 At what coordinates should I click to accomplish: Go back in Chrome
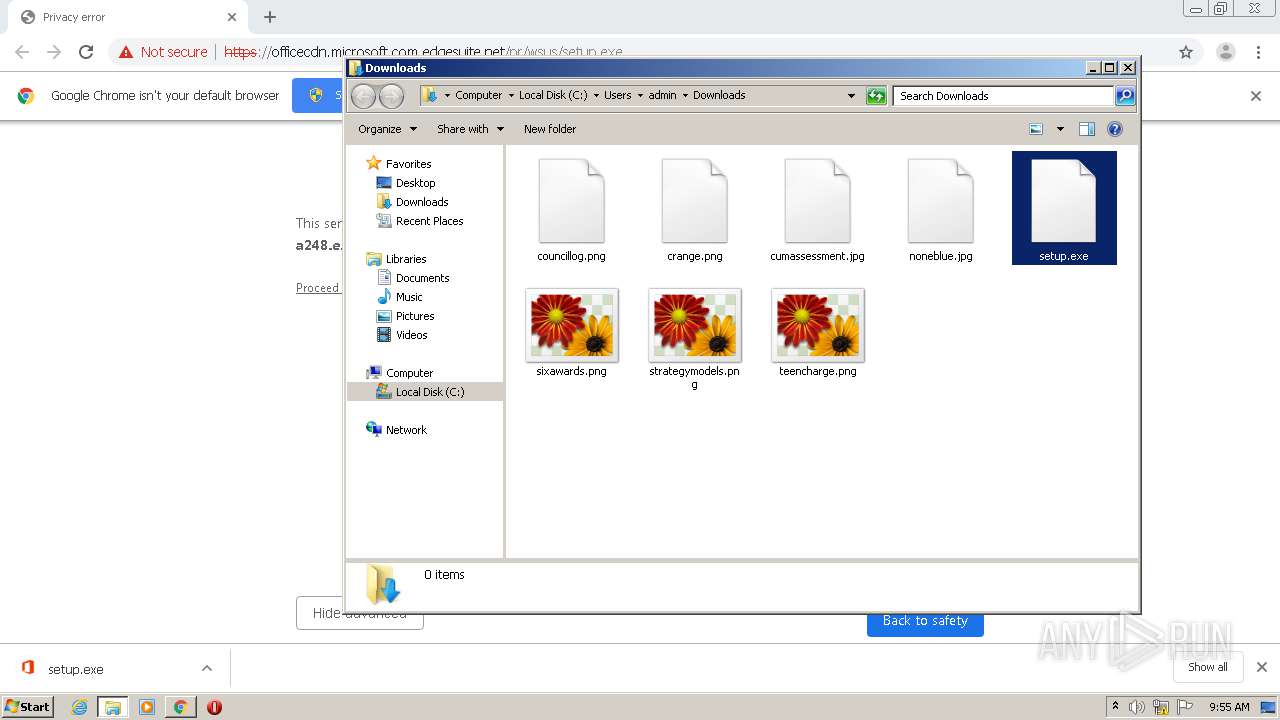coord(22,52)
